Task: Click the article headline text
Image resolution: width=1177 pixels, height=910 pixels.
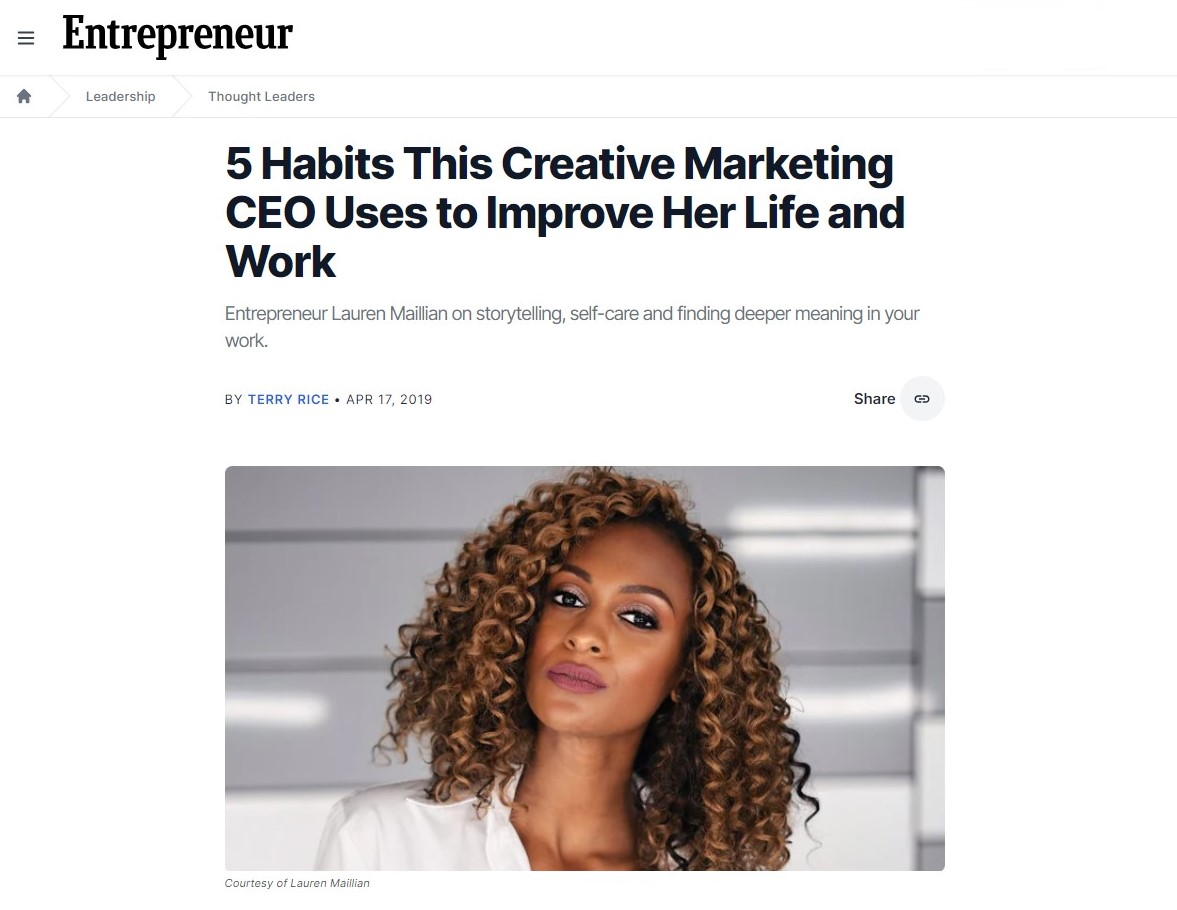Action: (x=565, y=212)
